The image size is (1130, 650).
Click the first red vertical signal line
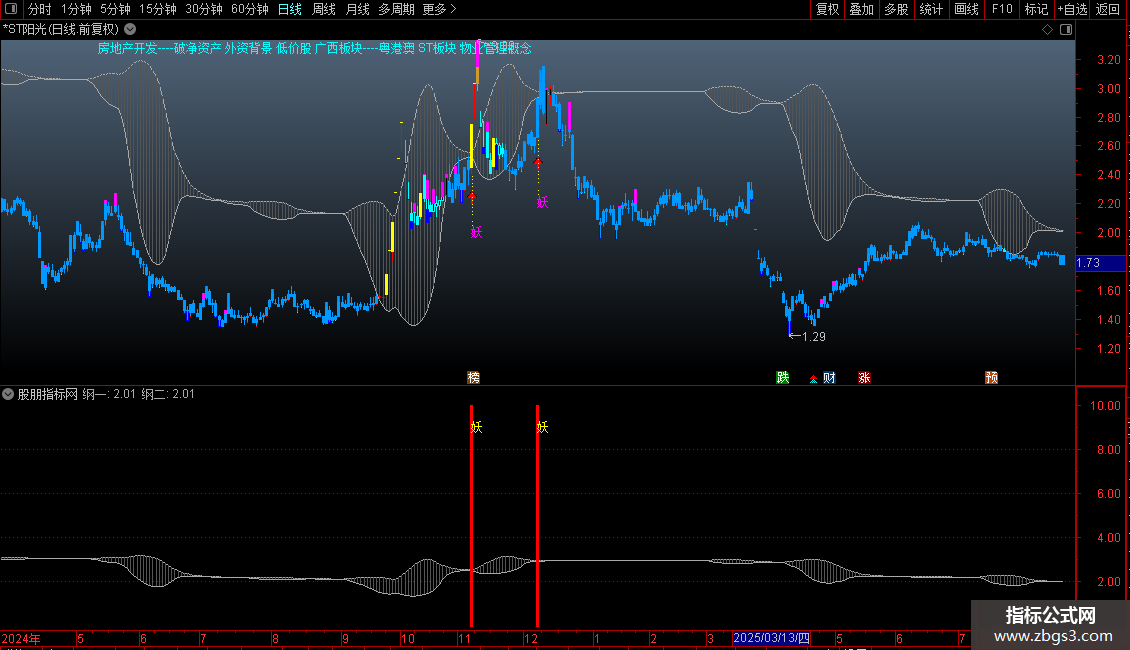tap(471, 516)
